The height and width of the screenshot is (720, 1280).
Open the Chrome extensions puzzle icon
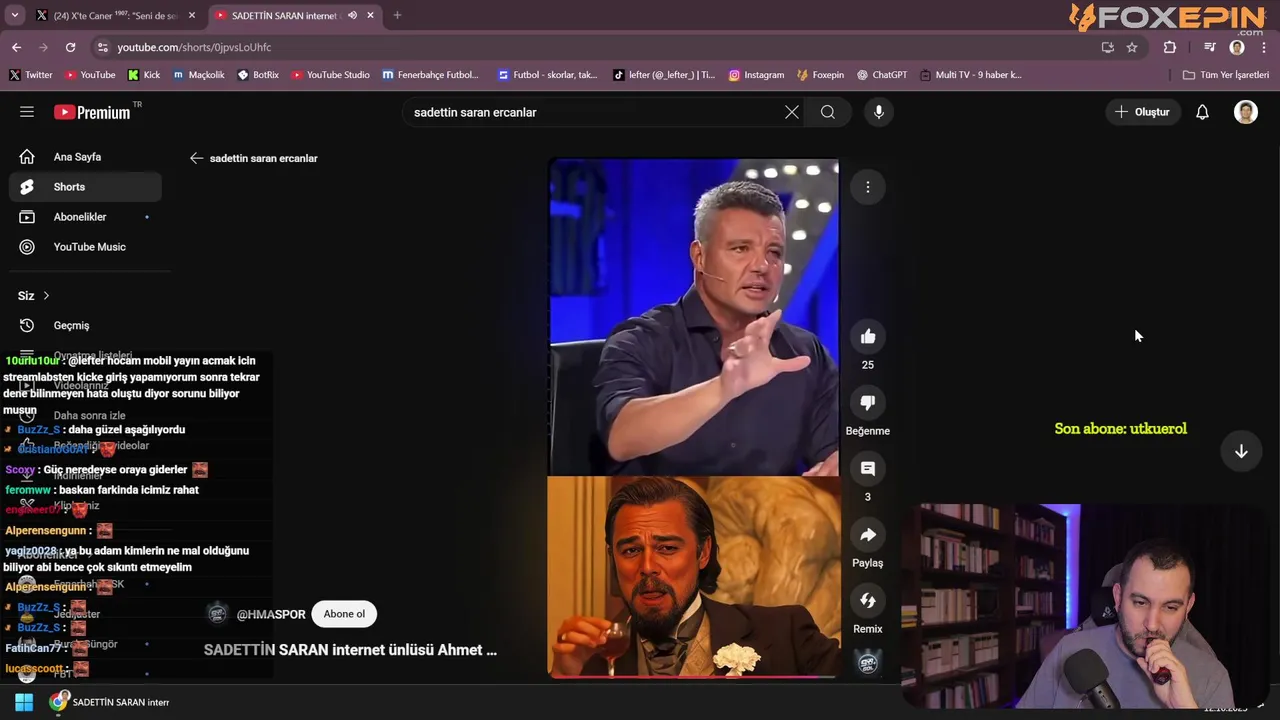click(x=1170, y=47)
